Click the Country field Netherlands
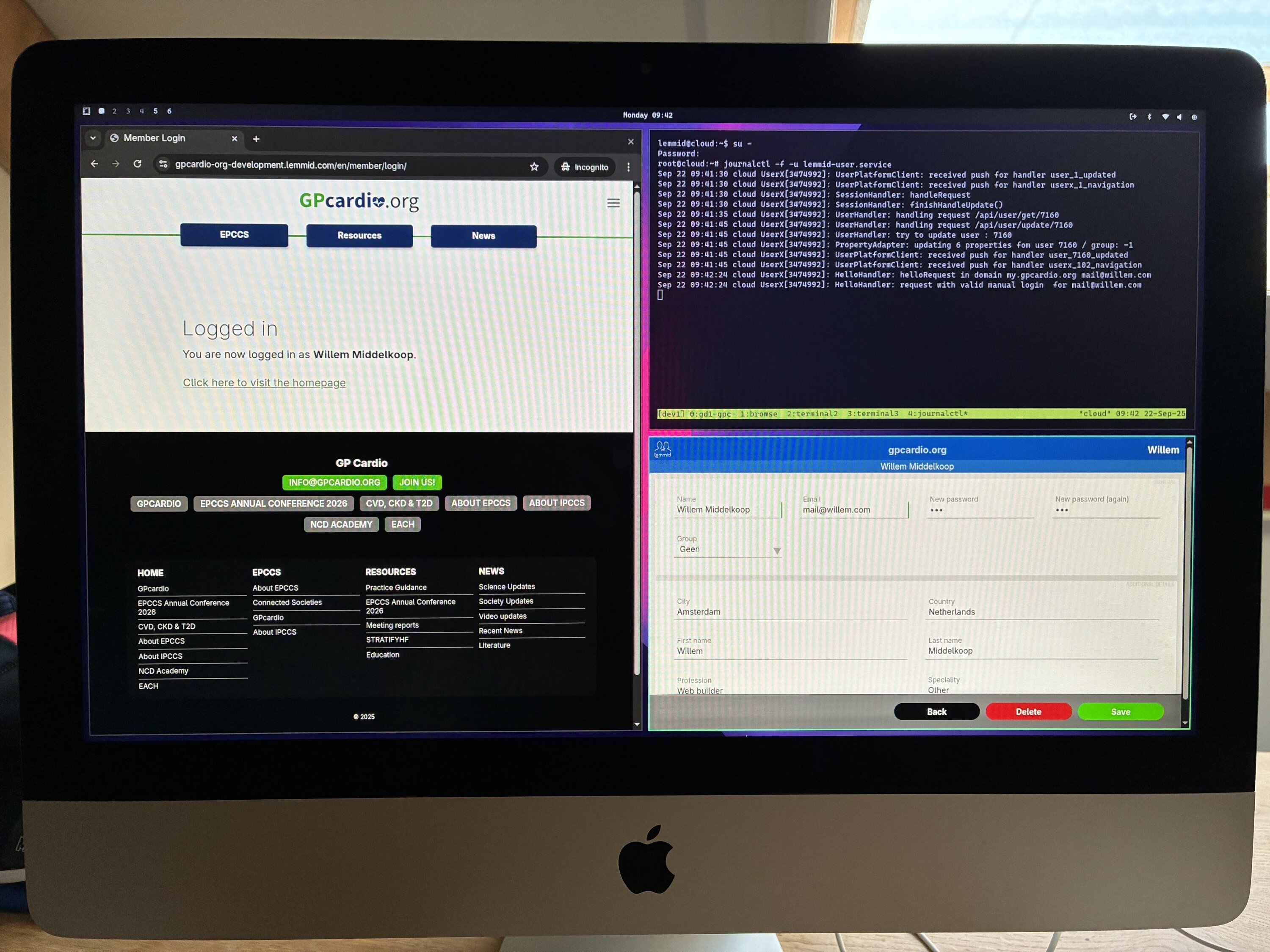The width and height of the screenshot is (1270, 952). (x=1042, y=612)
